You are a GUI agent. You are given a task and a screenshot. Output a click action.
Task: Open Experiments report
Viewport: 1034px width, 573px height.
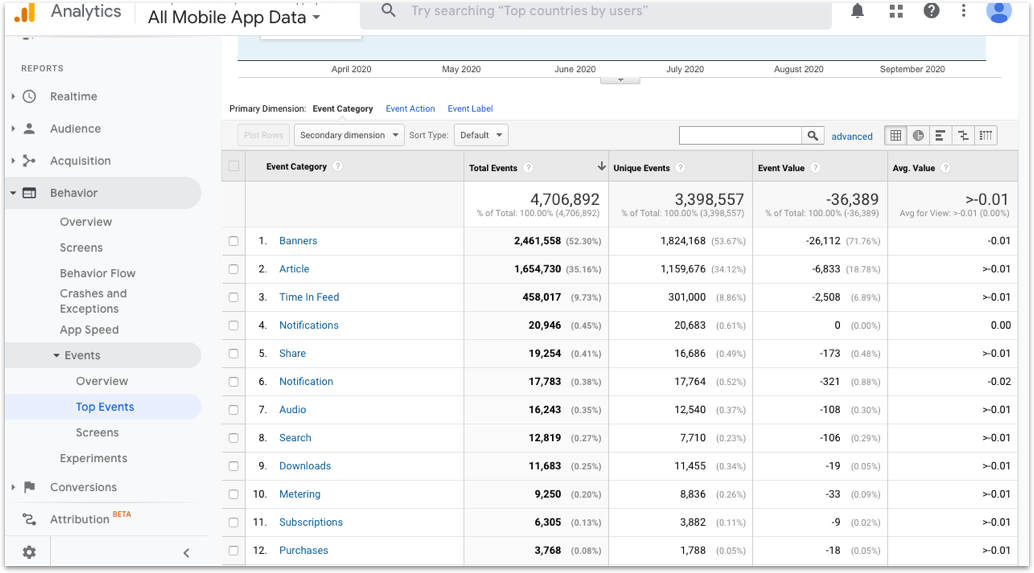click(x=94, y=458)
